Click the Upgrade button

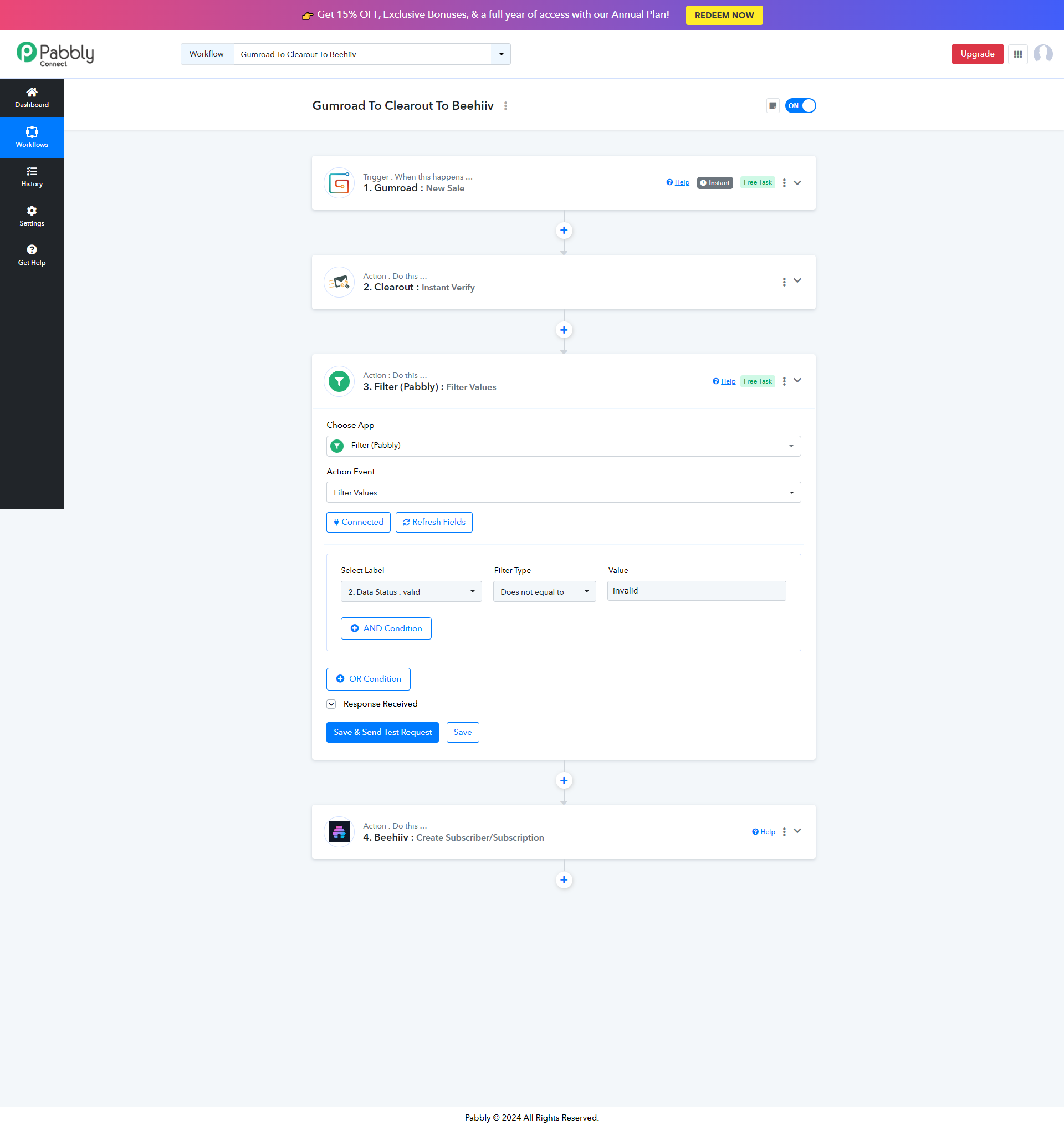tap(978, 54)
